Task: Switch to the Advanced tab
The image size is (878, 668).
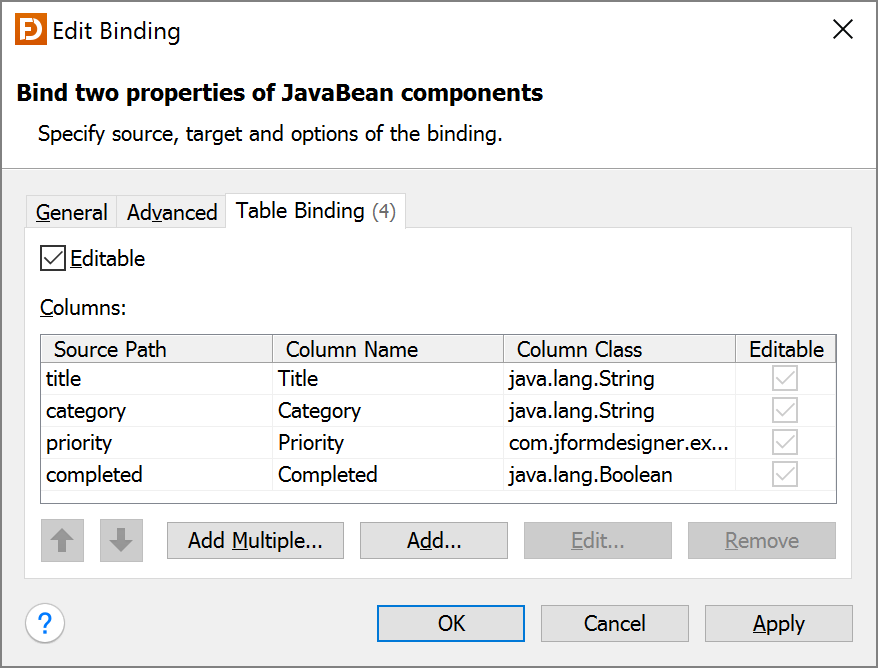Action: pos(171,211)
